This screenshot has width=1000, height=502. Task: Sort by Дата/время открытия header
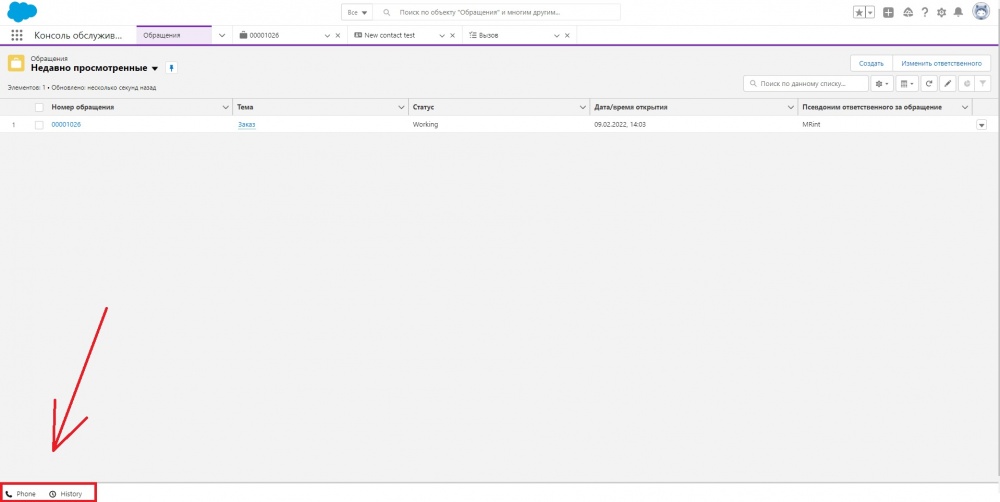[631, 107]
